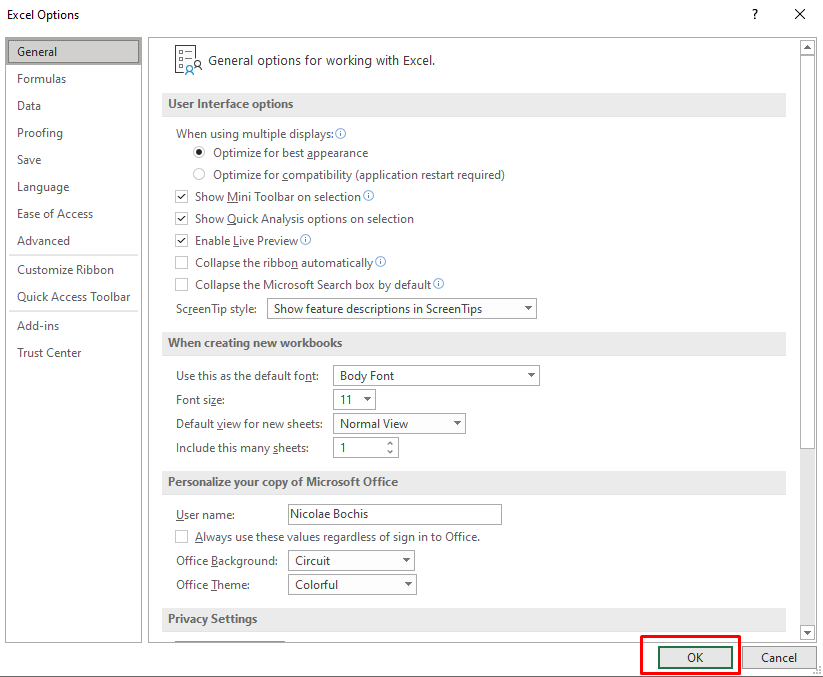Expand the default font Body Font dropdown
The width and height of the screenshot is (823, 677).
(x=436, y=376)
